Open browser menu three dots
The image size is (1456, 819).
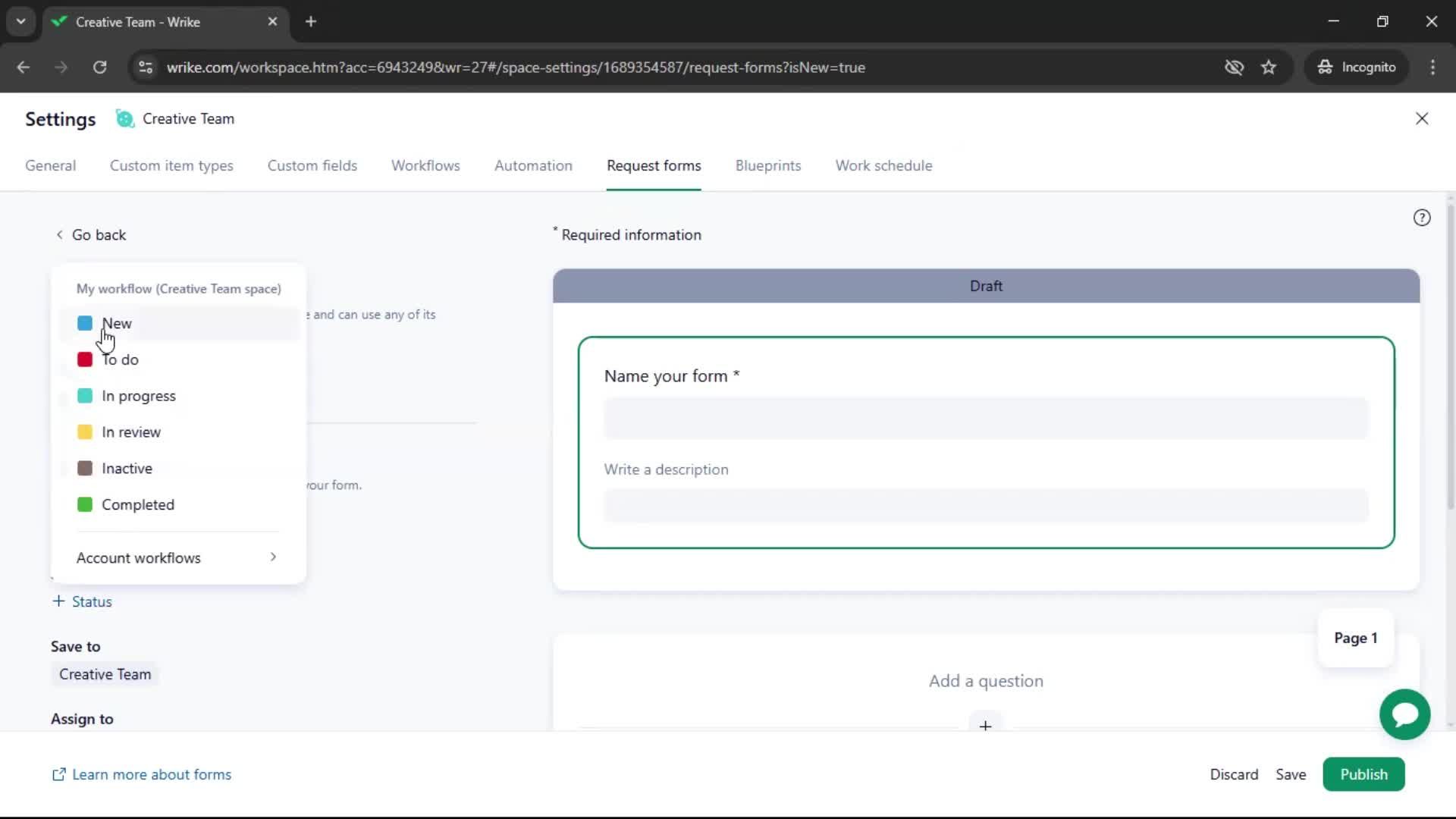[1432, 67]
